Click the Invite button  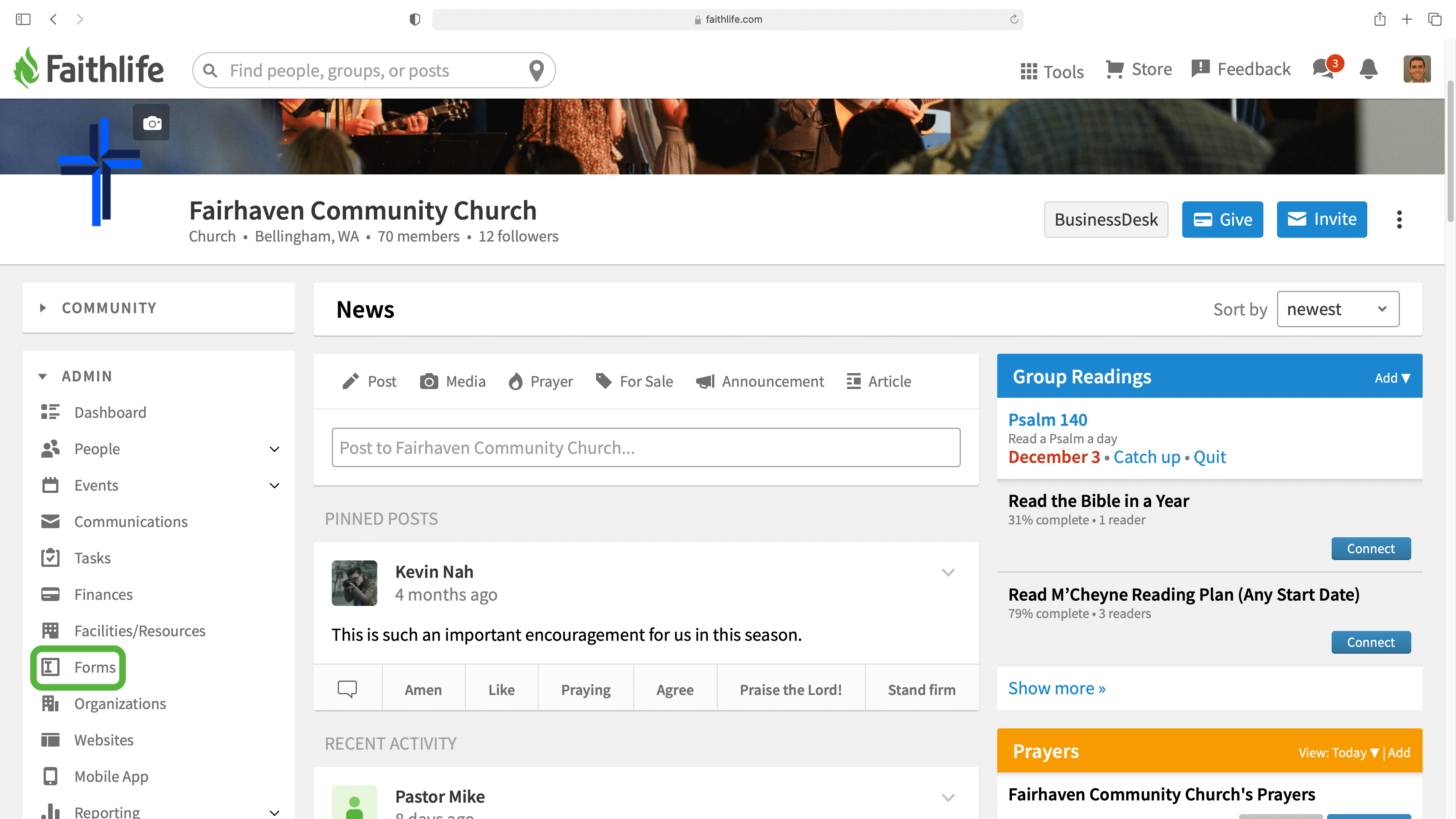(1322, 219)
